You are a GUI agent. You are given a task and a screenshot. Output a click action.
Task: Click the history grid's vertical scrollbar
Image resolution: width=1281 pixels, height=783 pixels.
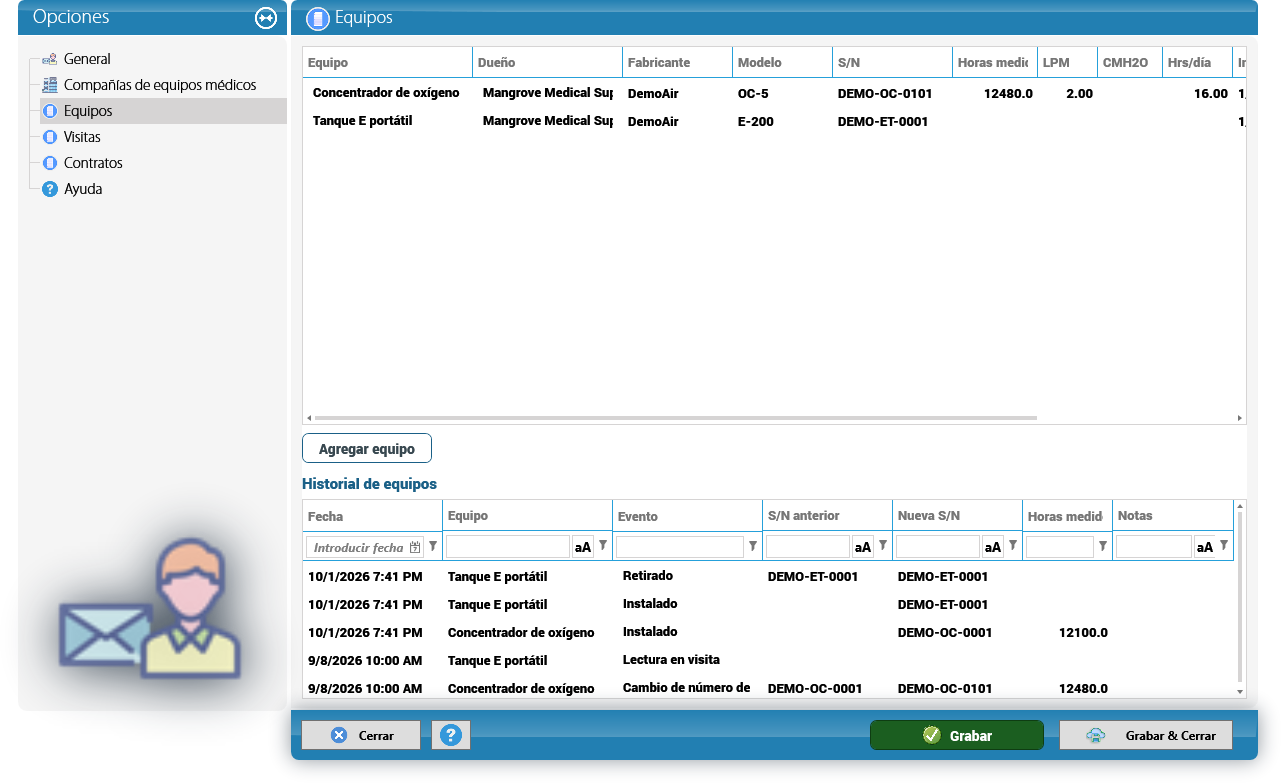(x=1241, y=595)
